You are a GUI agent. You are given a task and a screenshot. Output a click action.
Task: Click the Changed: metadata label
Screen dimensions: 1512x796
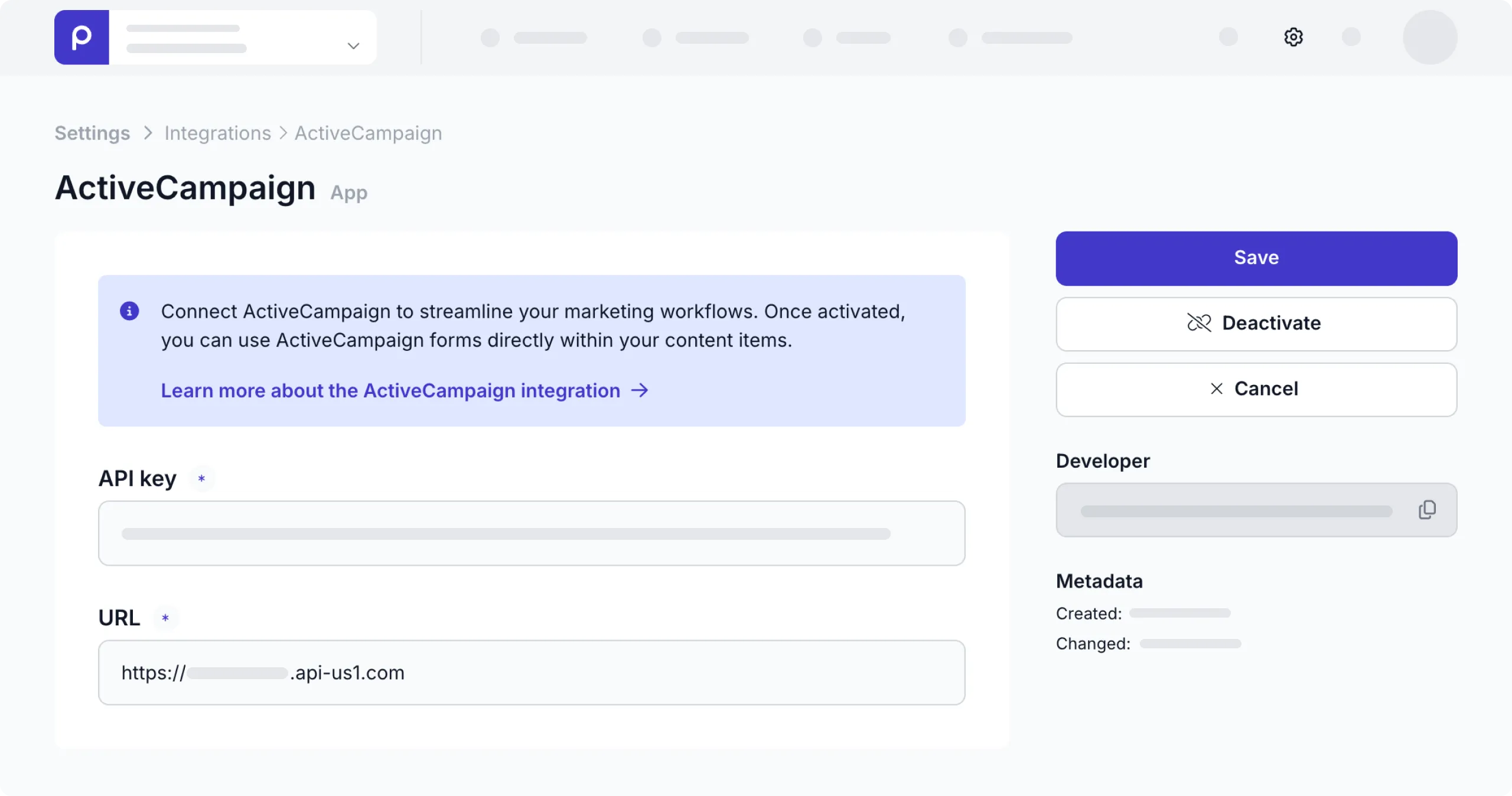click(x=1093, y=644)
